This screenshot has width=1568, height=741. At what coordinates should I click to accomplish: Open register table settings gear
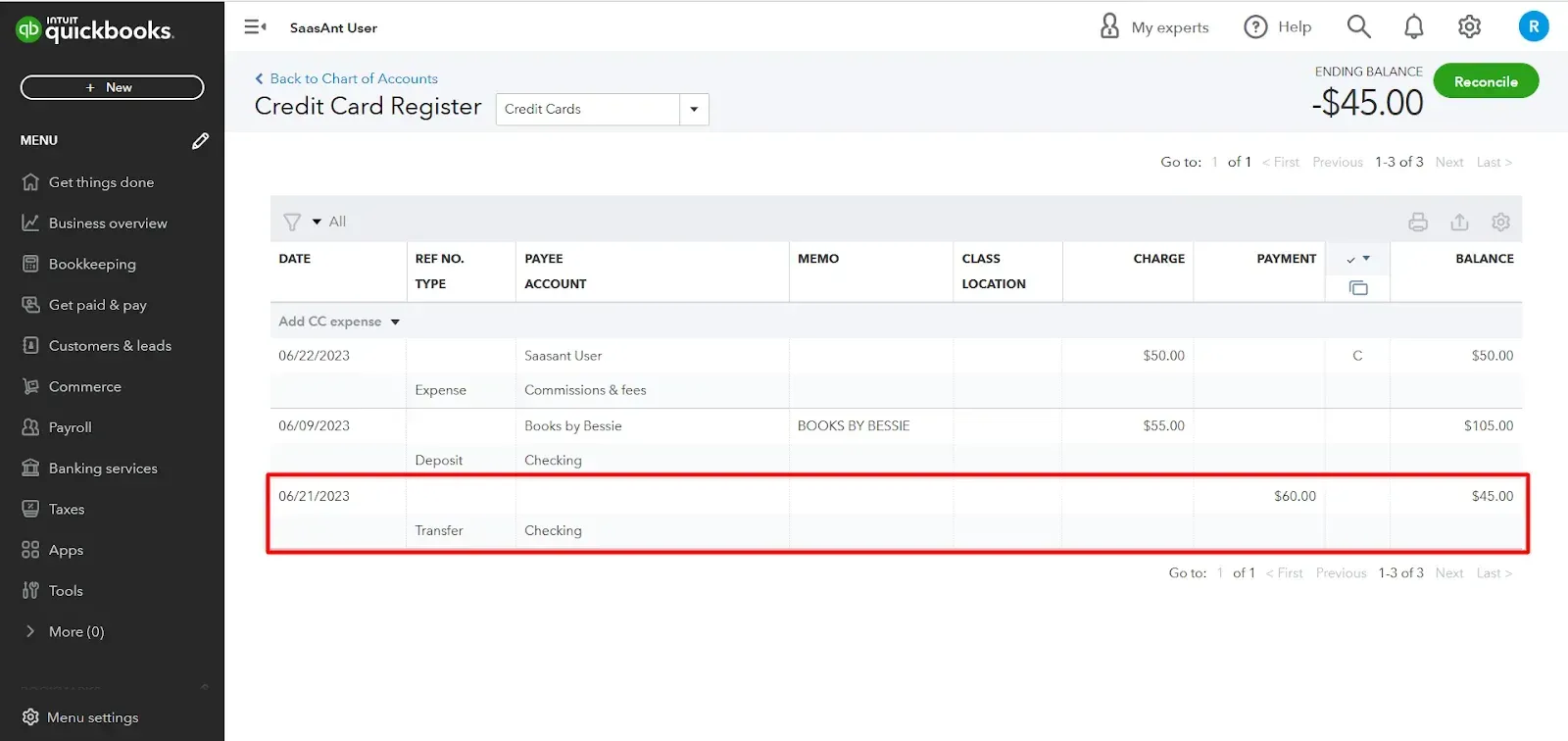click(x=1500, y=222)
